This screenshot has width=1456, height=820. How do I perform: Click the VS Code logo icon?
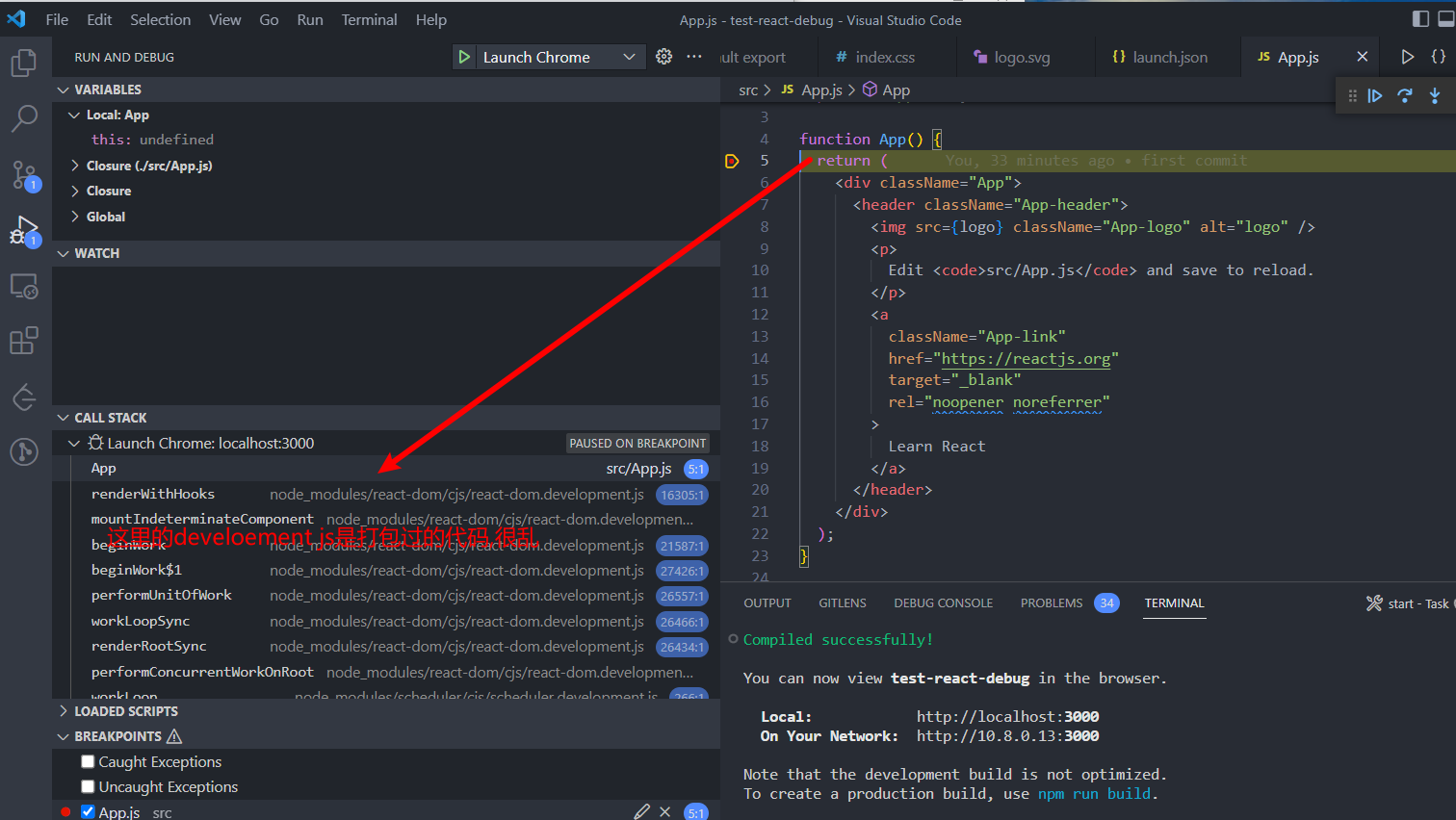pos(16,18)
